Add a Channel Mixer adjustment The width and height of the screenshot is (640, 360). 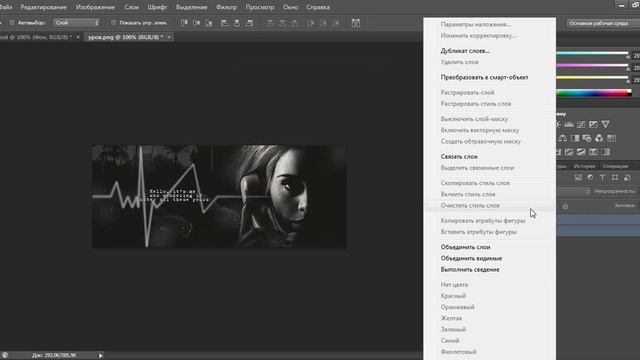[x=599, y=138]
